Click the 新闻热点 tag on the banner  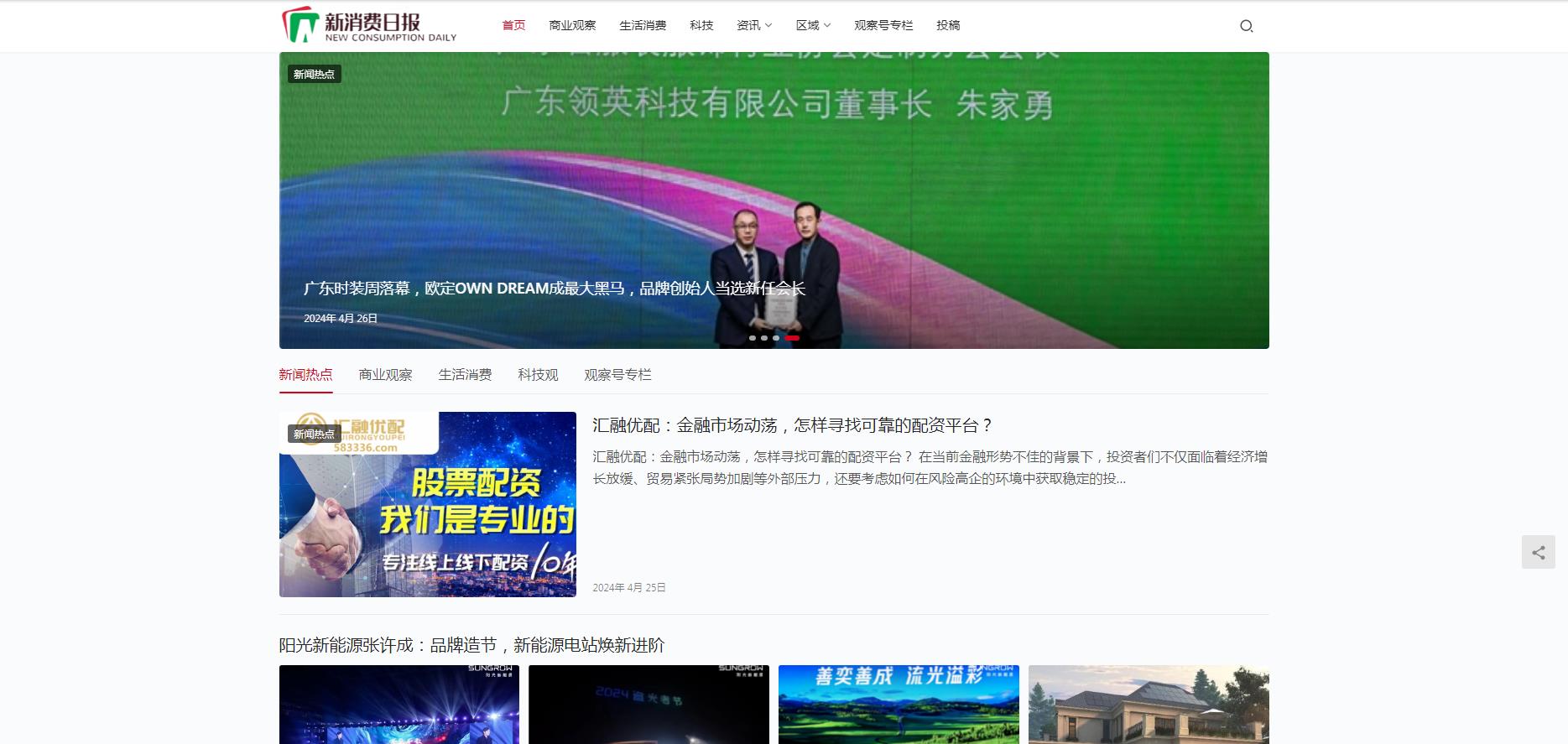[x=314, y=74]
